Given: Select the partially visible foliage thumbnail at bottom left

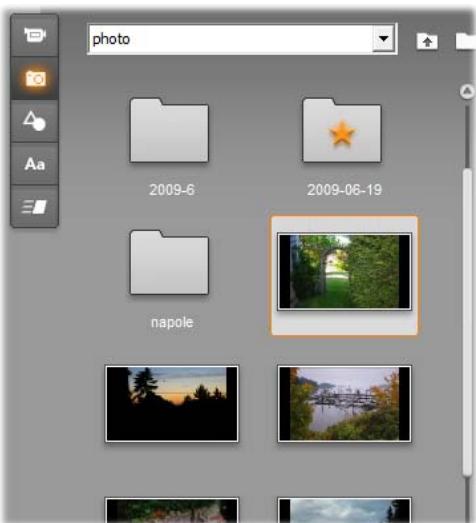Looking at the screenshot, I should pyautogui.click(x=172, y=510).
